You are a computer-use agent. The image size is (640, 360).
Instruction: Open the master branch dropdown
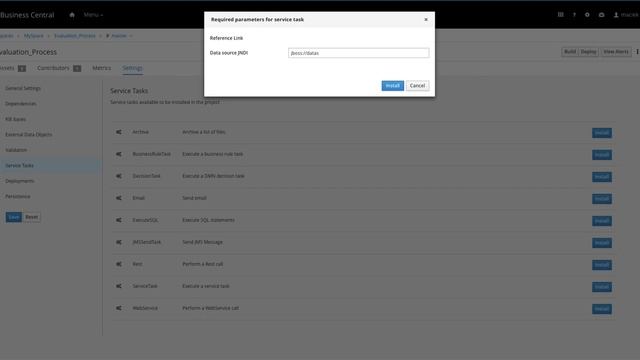(x=119, y=36)
